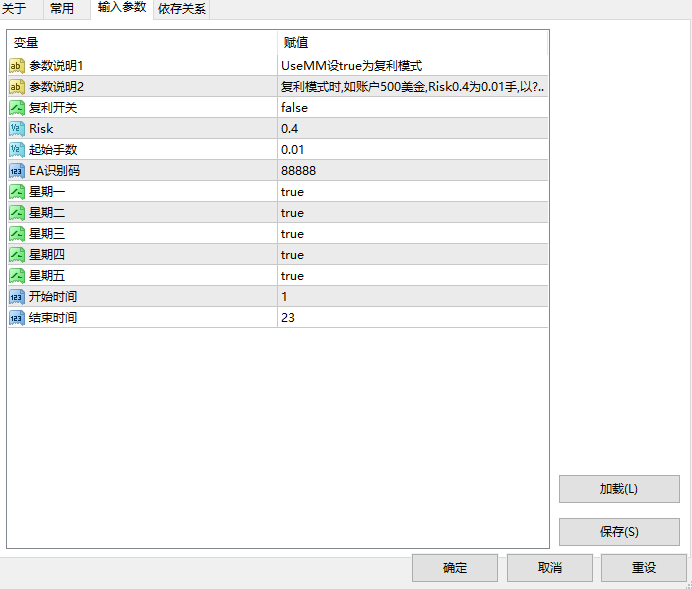Image resolution: width=692 pixels, height=589 pixels.
Task: Select the 星期三 variable name
Action: coord(47,234)
